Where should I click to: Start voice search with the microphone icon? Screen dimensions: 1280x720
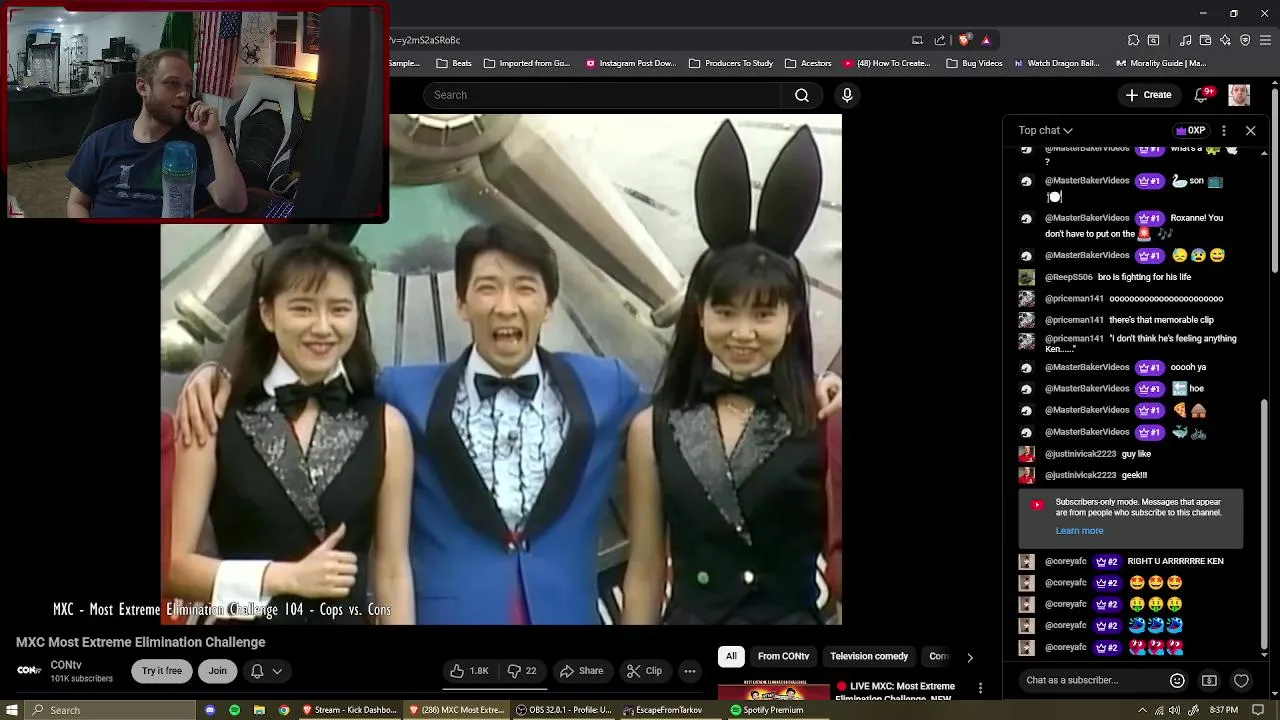[847, 95]
